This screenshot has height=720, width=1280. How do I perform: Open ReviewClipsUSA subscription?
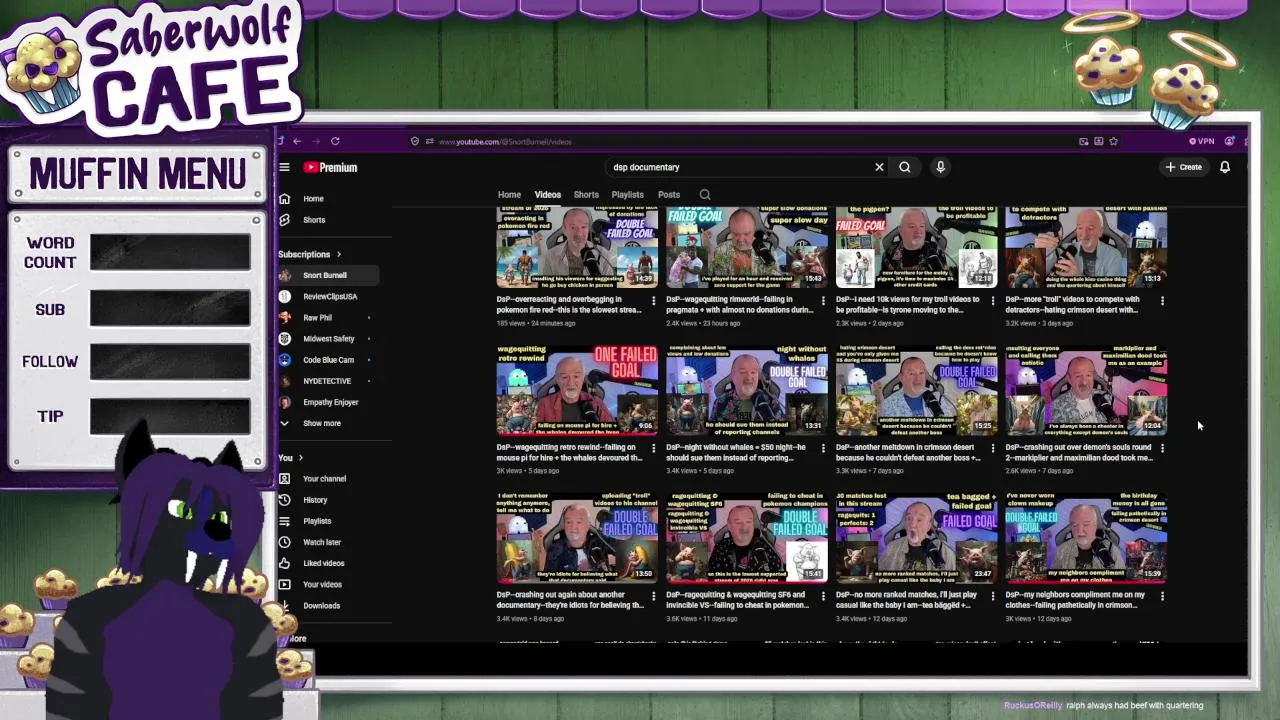coord(330,296)
